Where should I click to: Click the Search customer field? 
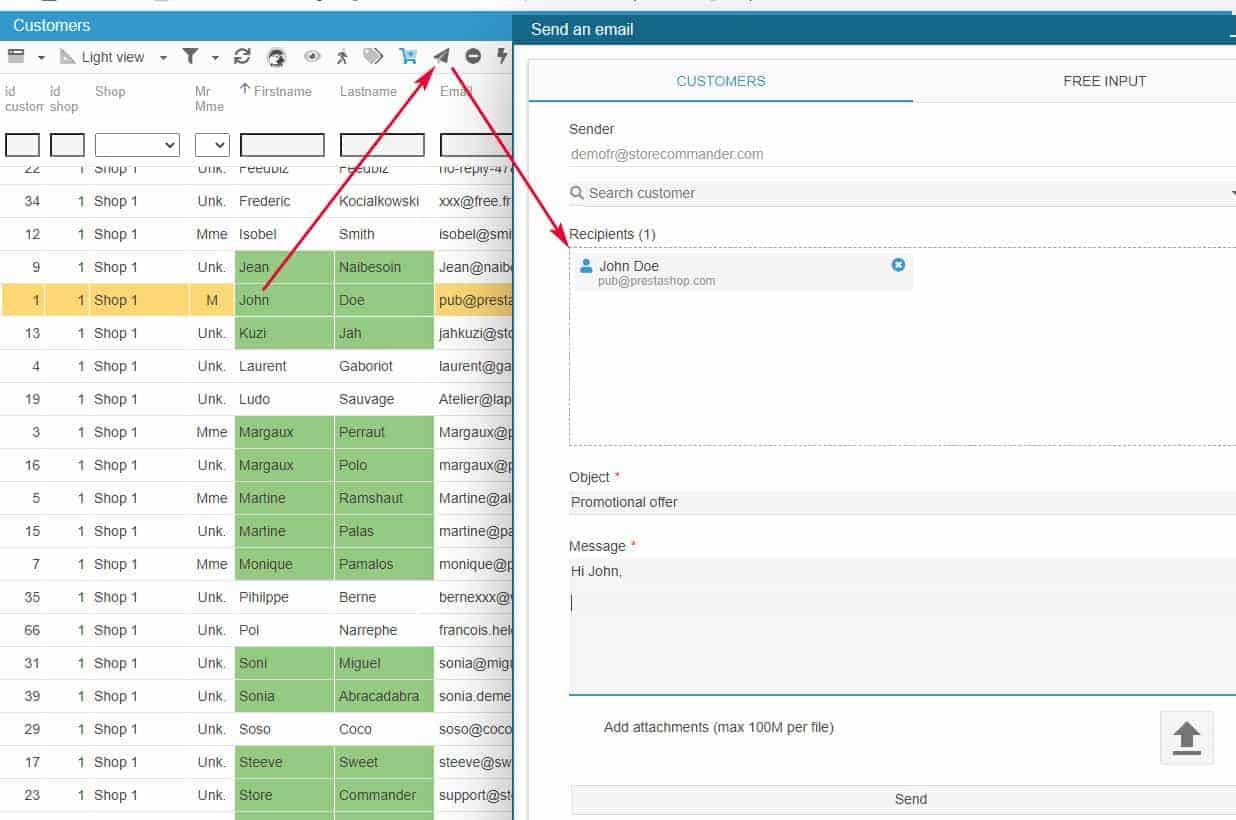click(x=900, y=193)
